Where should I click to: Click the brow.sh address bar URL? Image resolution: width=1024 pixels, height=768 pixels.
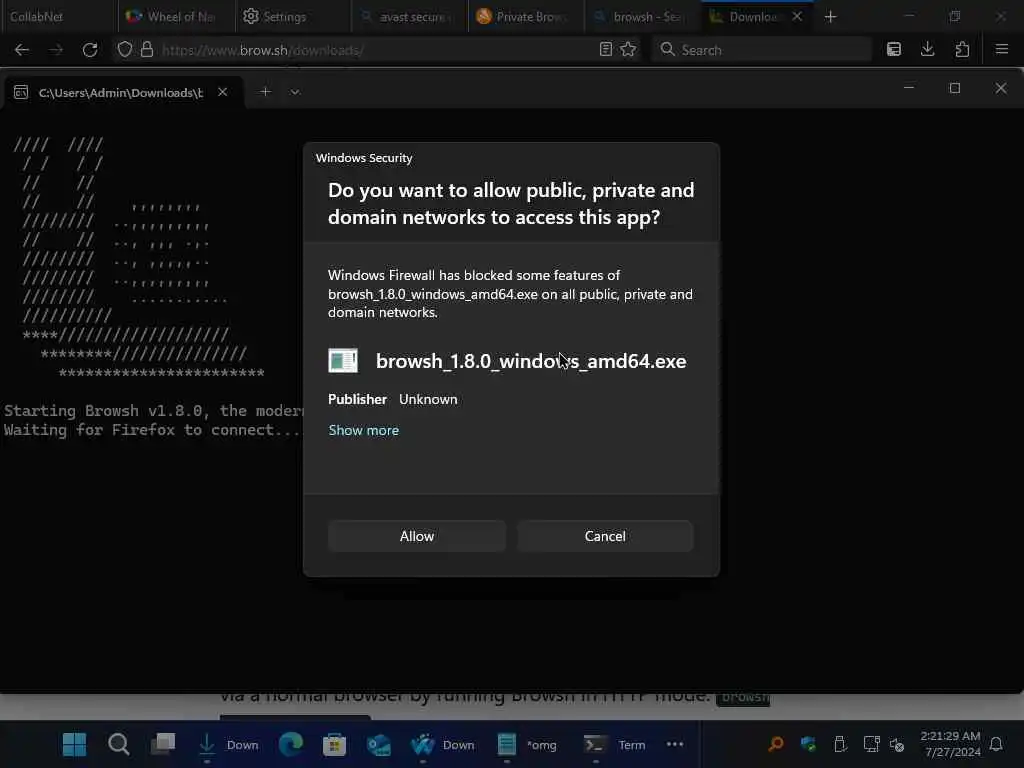[x=263, y=50]
